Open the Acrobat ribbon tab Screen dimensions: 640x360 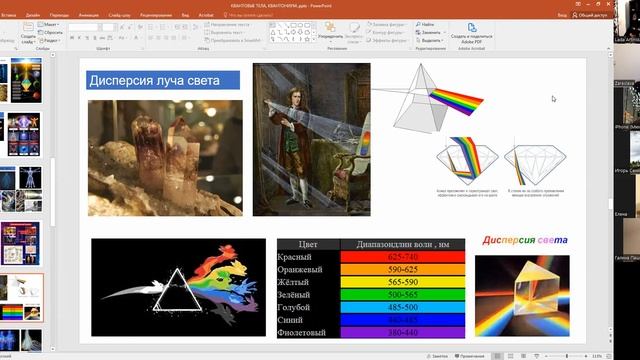[x=206, y=15]
